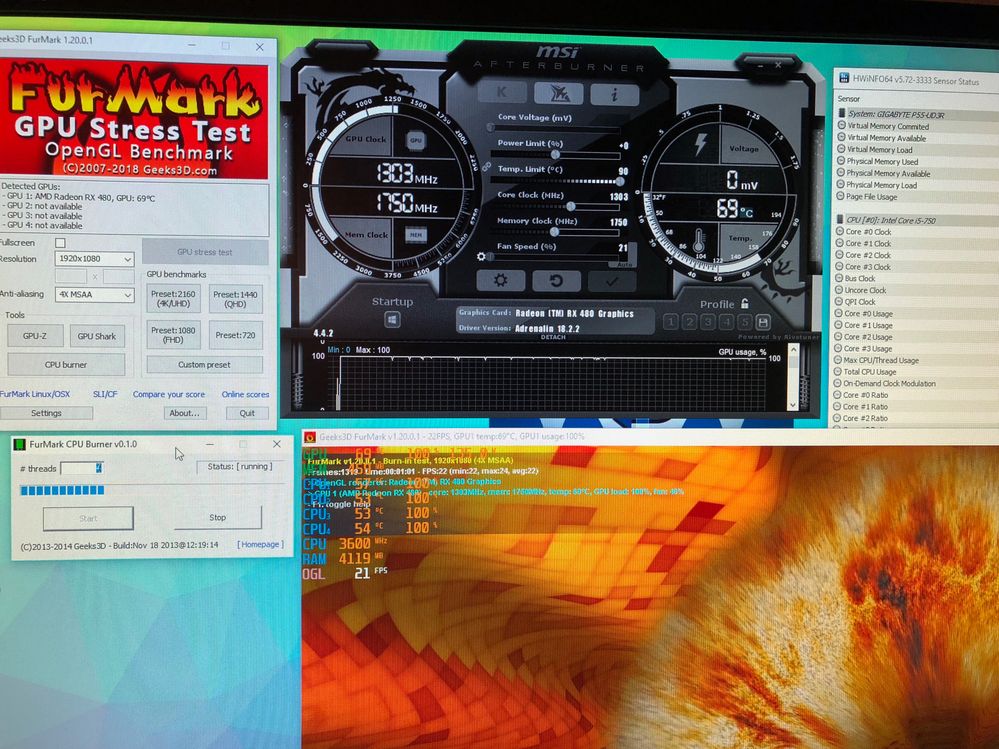Image resolution: width=999 pixels, height=749 pixels.
Task: Click the # threads input field in CPU Burner
Action: [x=82, y=468]
